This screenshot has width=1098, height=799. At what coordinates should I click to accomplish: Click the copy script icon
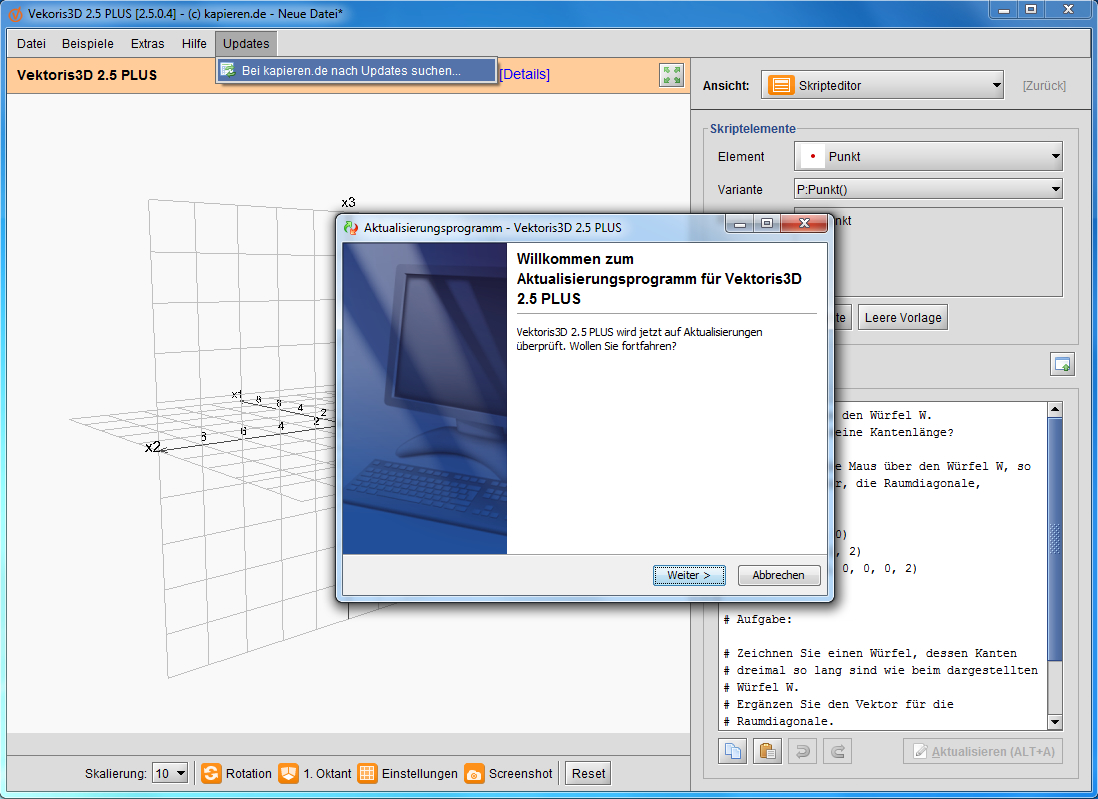[732, 751]
